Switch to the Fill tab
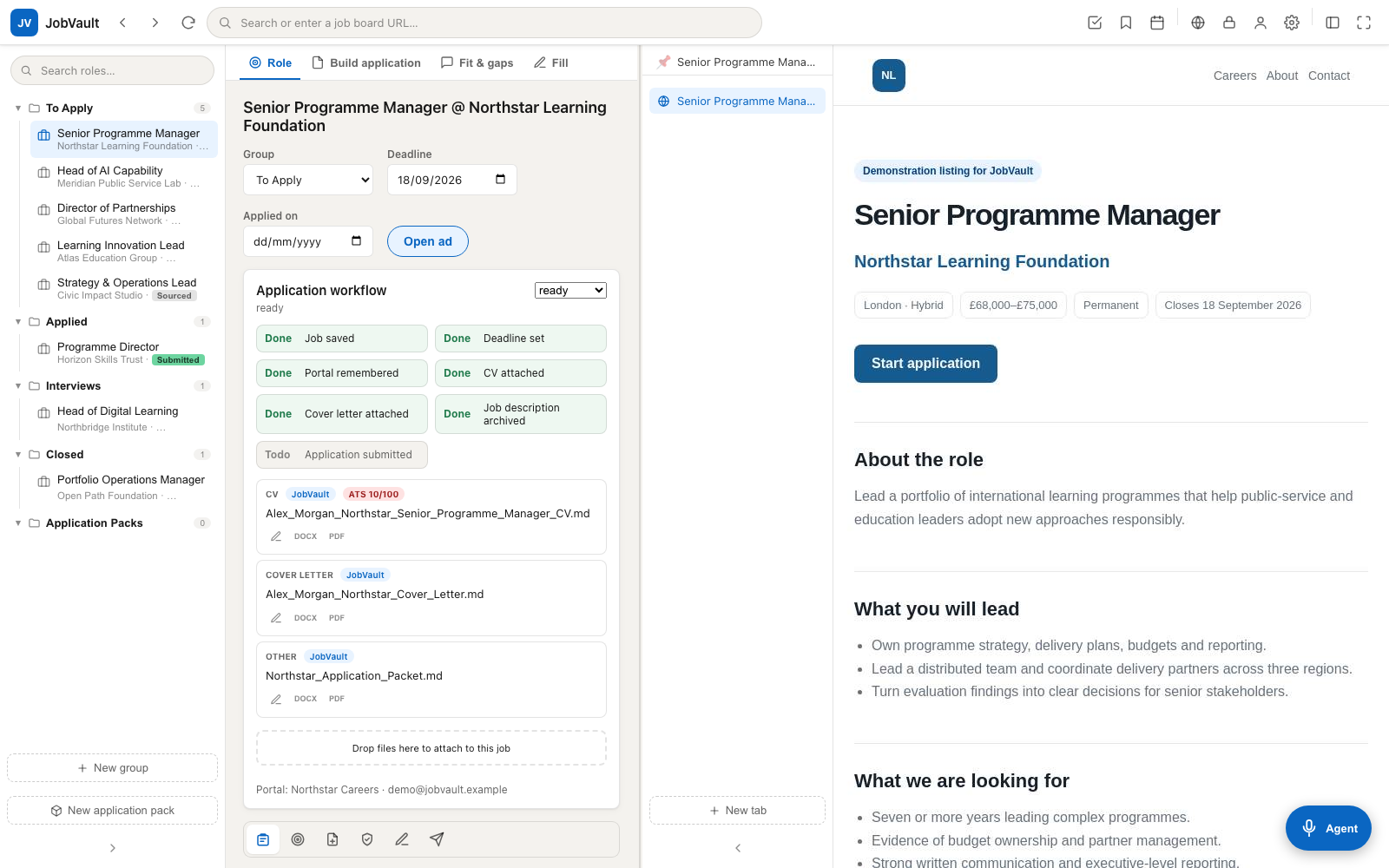Viewport: 1389px width, 868px height. [551, 62]
